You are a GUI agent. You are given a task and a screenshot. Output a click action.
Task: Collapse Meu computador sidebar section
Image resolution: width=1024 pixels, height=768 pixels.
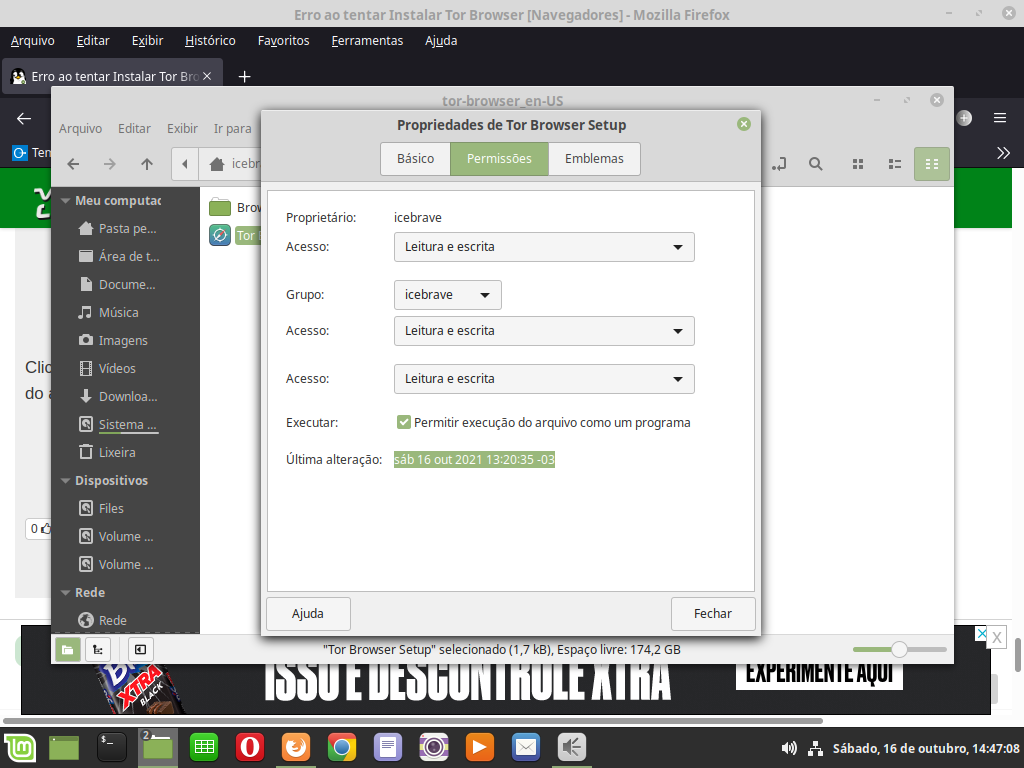pyautogui.click(x=65, y=201)
